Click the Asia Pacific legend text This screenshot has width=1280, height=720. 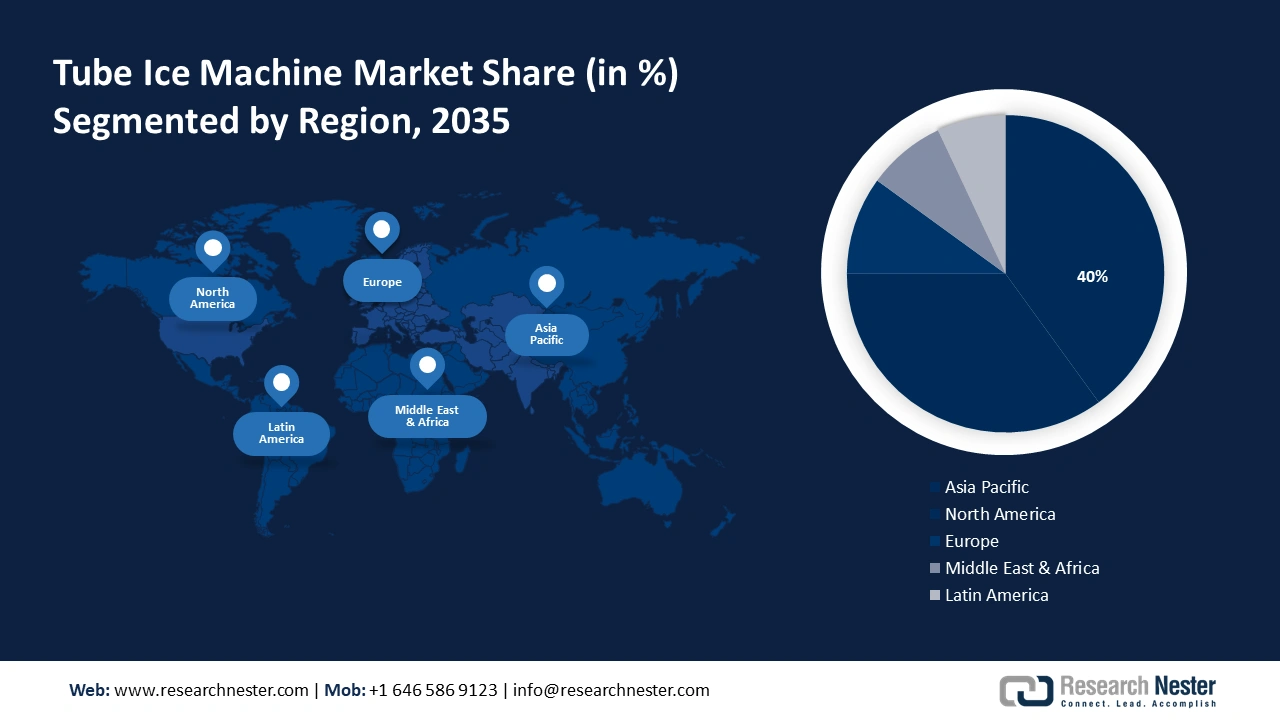(x=987, y=487)
